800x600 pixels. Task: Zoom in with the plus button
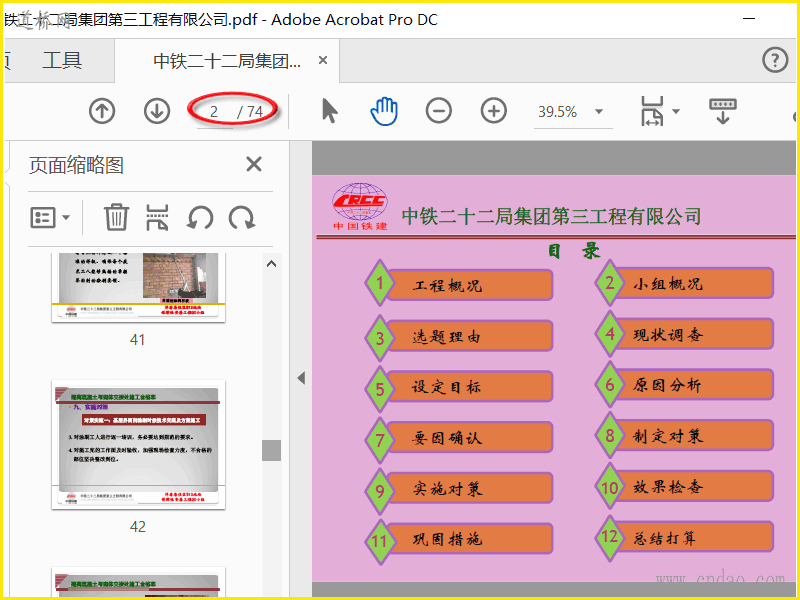coord(494,111)
